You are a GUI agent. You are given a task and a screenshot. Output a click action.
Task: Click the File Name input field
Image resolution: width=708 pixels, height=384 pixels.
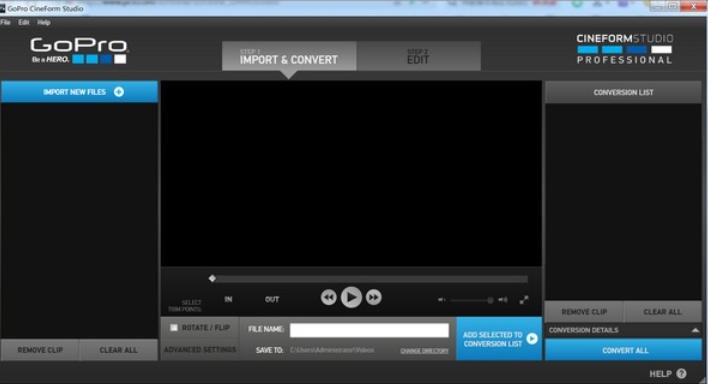click(x=369, y=330)
